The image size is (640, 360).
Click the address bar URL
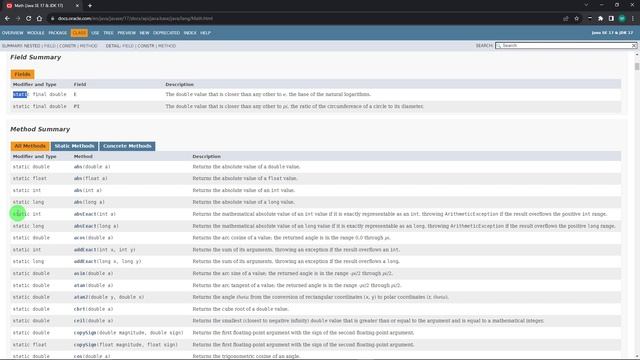point(135,18)
